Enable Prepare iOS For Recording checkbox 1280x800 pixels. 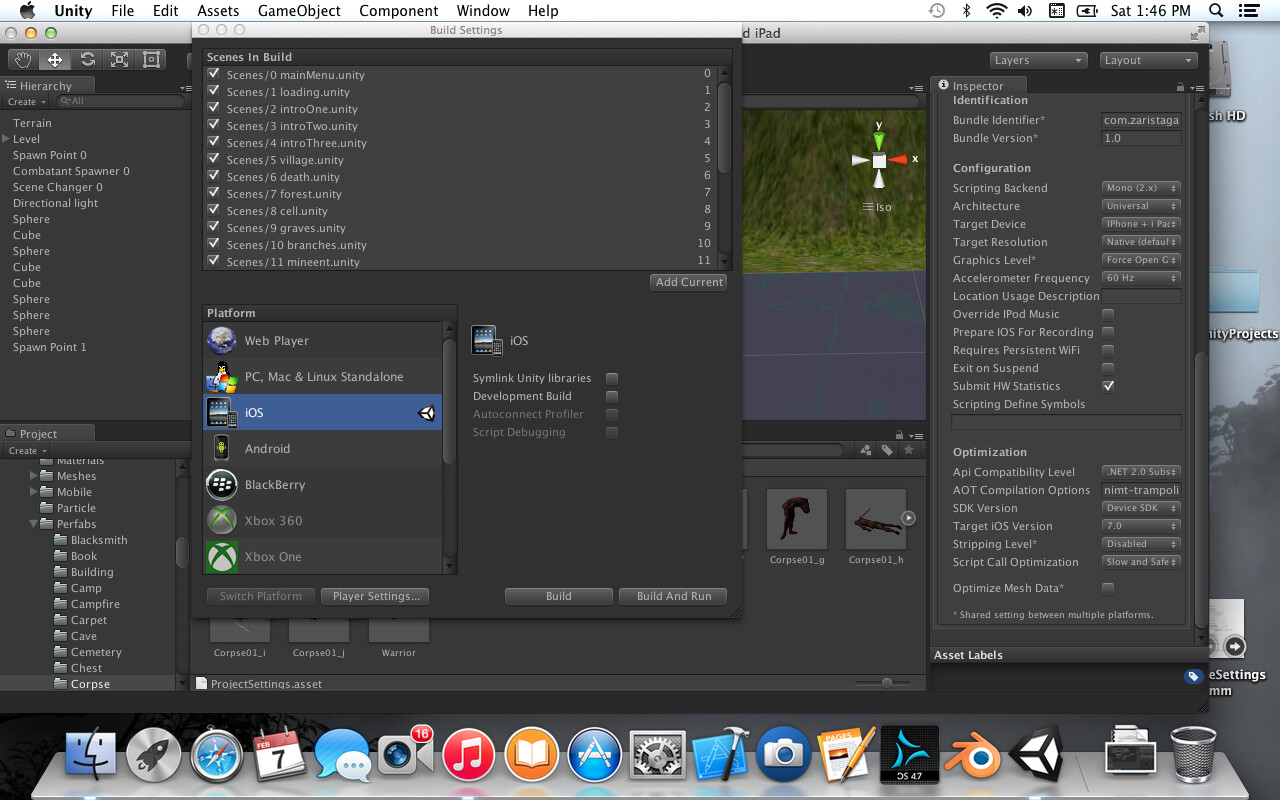coord(1108,332)
